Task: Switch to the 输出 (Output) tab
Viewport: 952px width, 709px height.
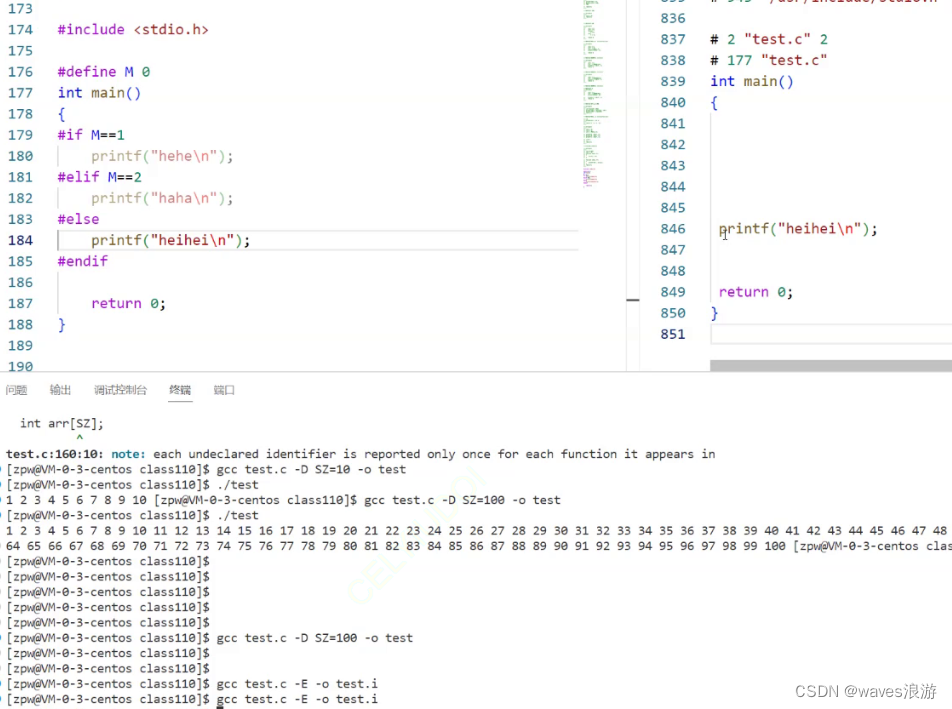Action: click(60, 390)
